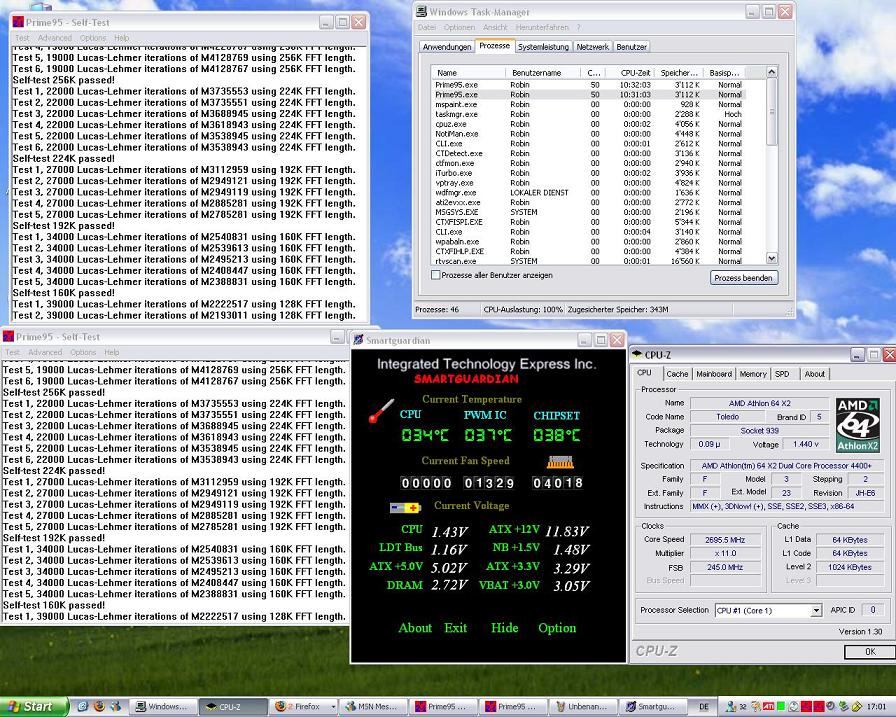
Task: Open the Benutzer tab in Task Manager
Action: click(x=631, y=47)
